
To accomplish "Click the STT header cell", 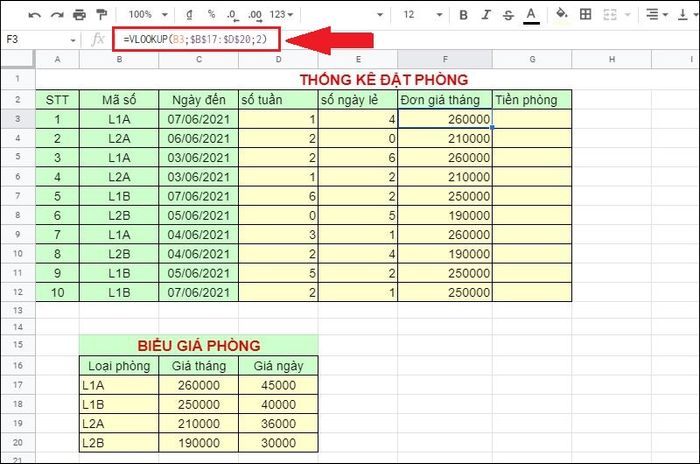I will [57, 100].
